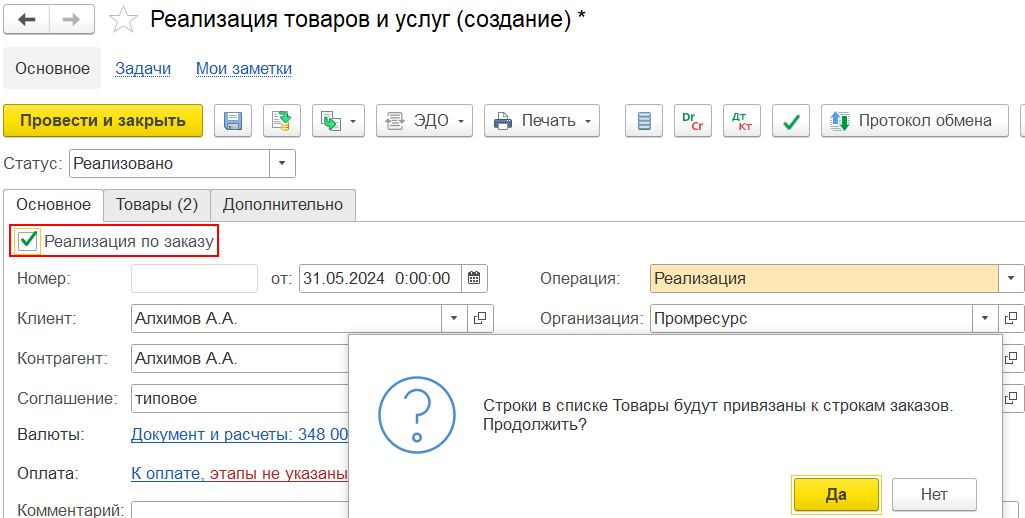Open the calendar picker for the date field

(x=475, y=278)
